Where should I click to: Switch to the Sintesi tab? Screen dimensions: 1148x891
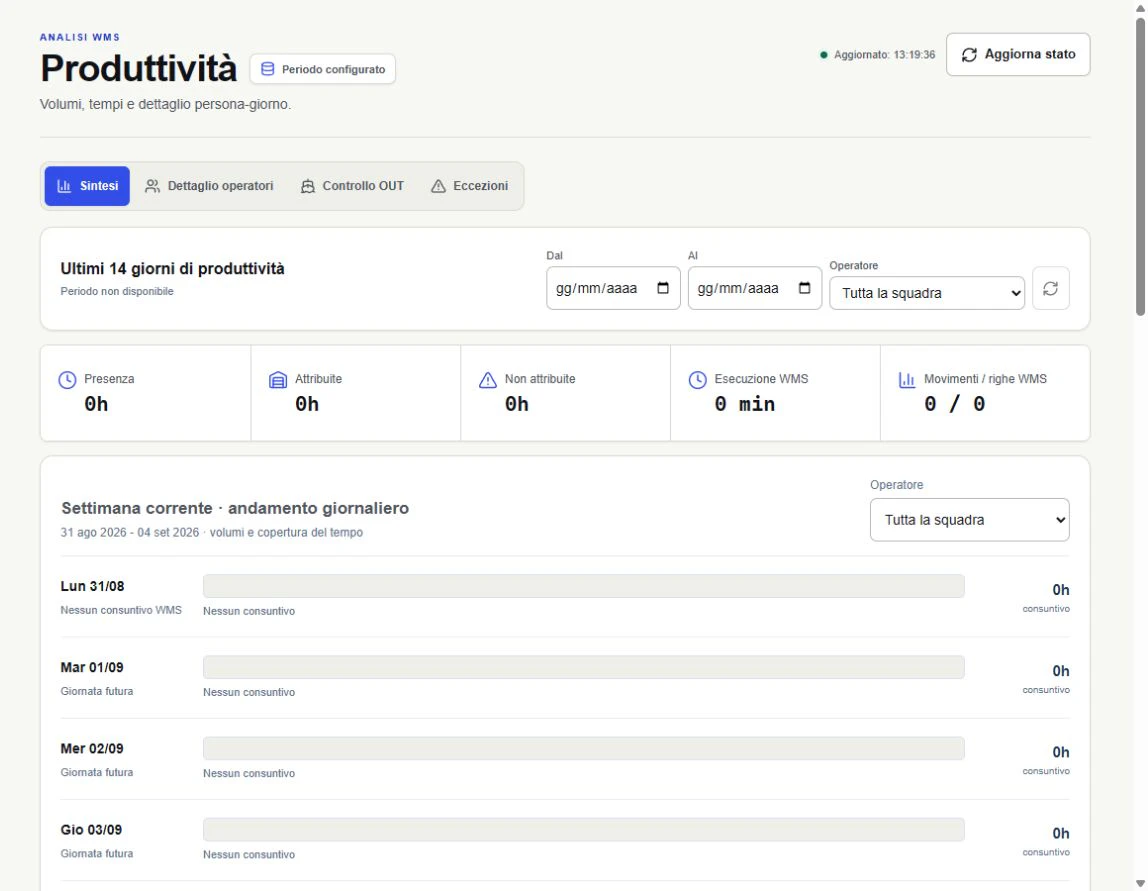click(x=87, y=186)
